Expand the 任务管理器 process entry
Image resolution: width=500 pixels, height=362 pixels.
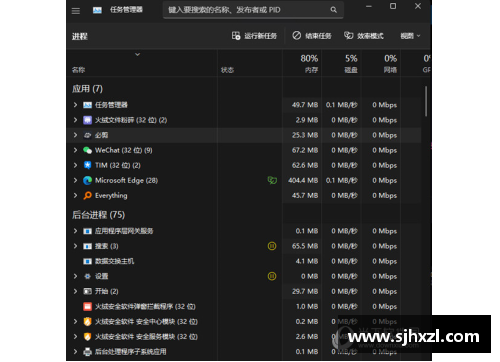click(x=75, y=105)
